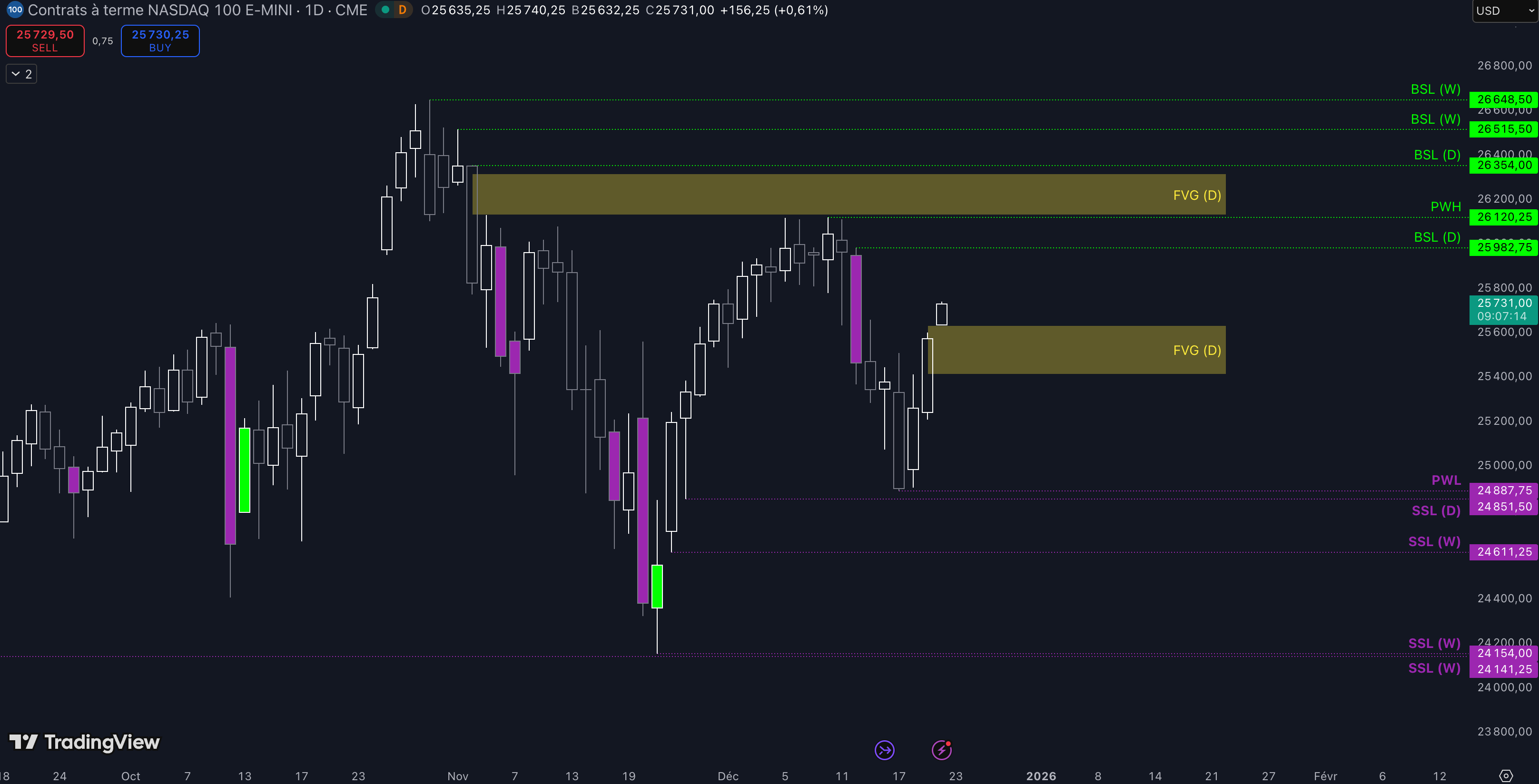Select the lower yellow FVG (D) zone
The width and height of the screenshot is (1539, 784).
click(x=1075, y=350)
